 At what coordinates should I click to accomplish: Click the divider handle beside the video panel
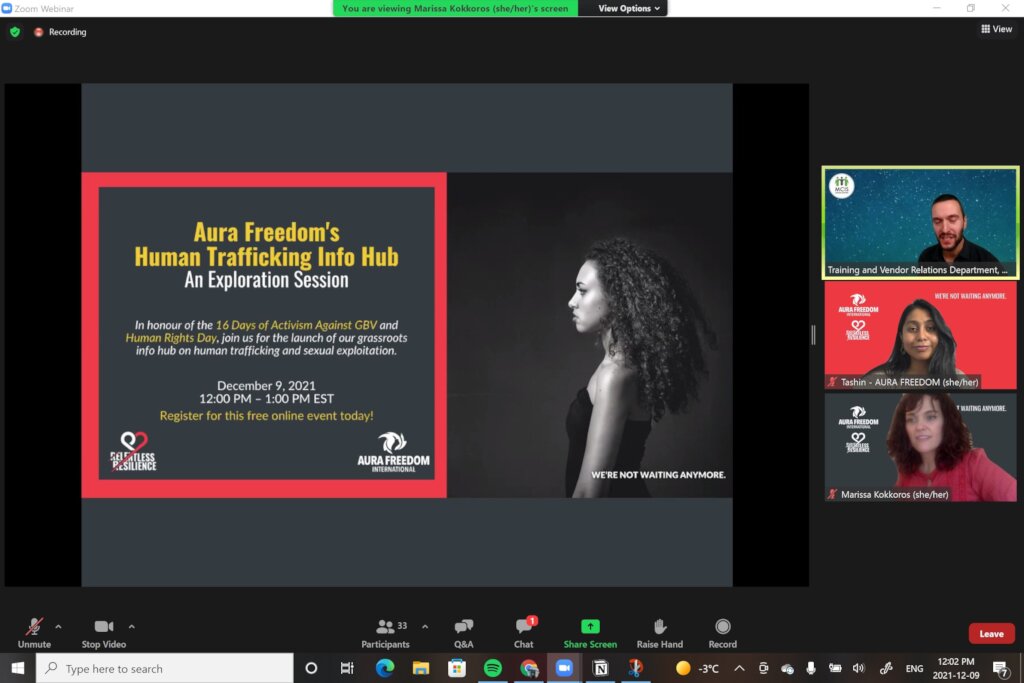click(813, 335)
